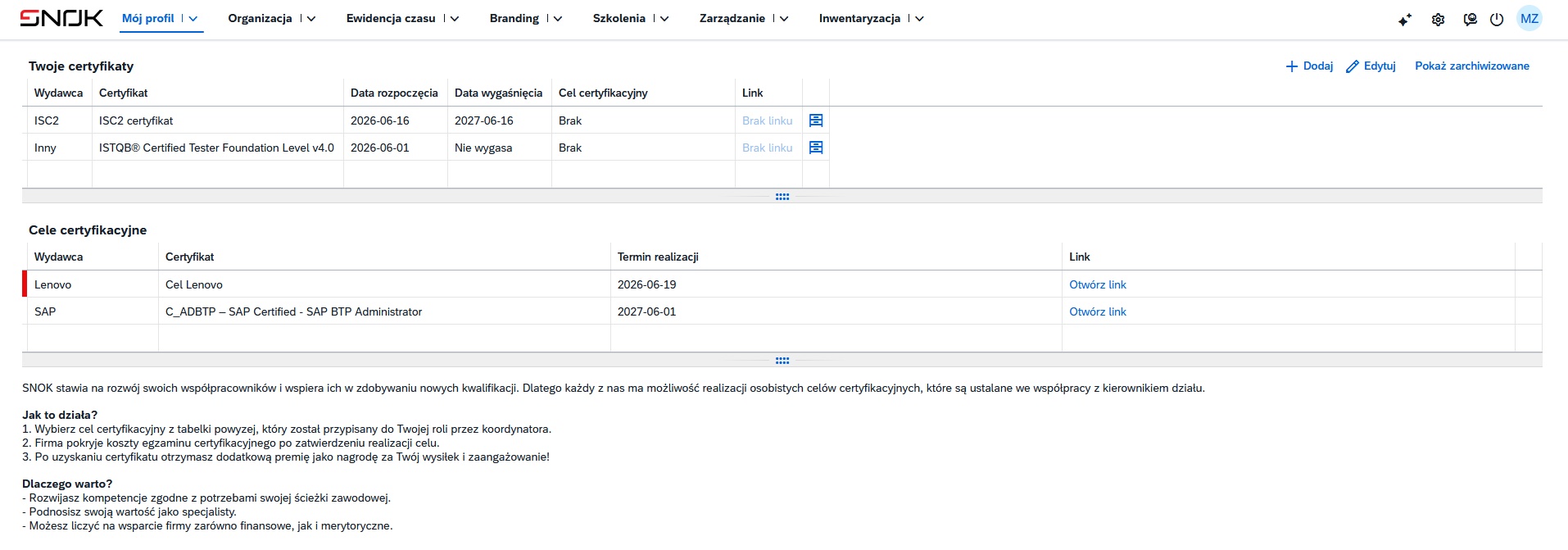
Task: Open comment icon for ISTQB certificate row
Action: [x=816, y=148]
